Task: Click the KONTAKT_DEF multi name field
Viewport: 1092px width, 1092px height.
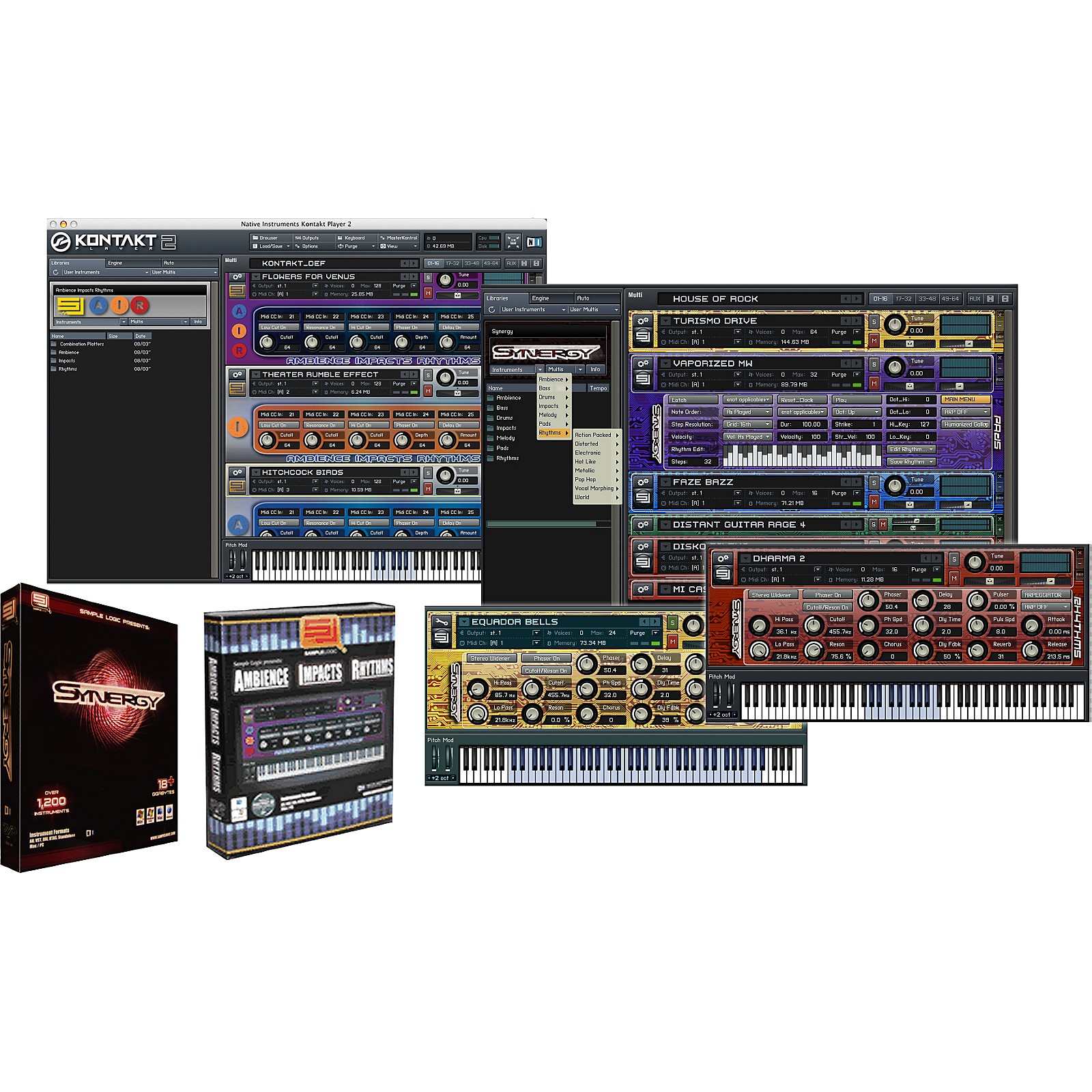Action: [x=293, y=262]
